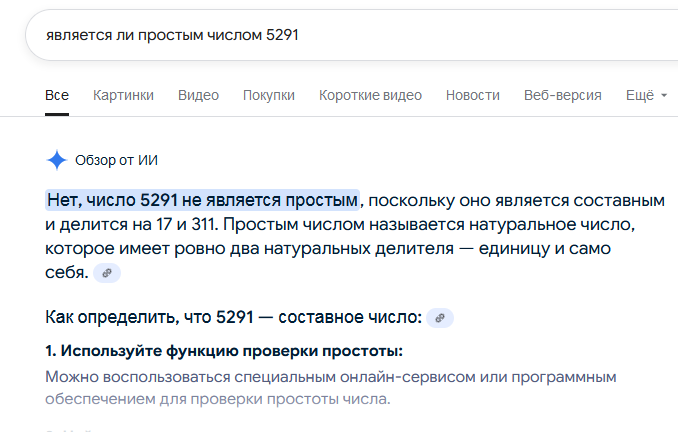The image size is (678, 432).
Task: Open source link icon after the word "себя"
Action: [x=107, y=272]
